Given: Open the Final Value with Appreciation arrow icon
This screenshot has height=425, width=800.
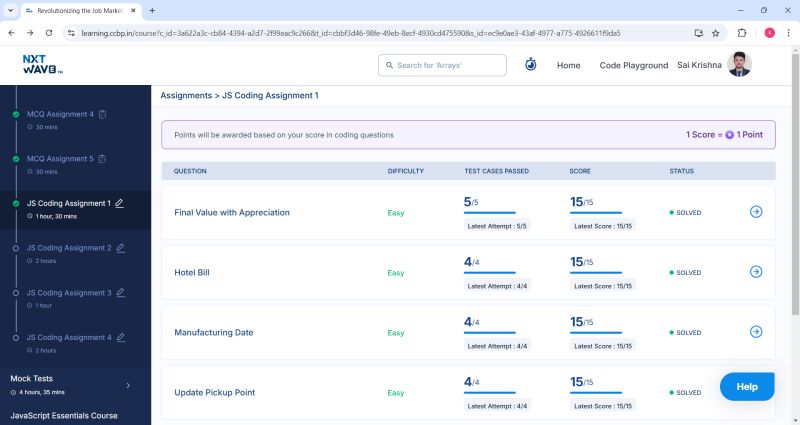Looking at the screenshot, I should click(756, 212).
